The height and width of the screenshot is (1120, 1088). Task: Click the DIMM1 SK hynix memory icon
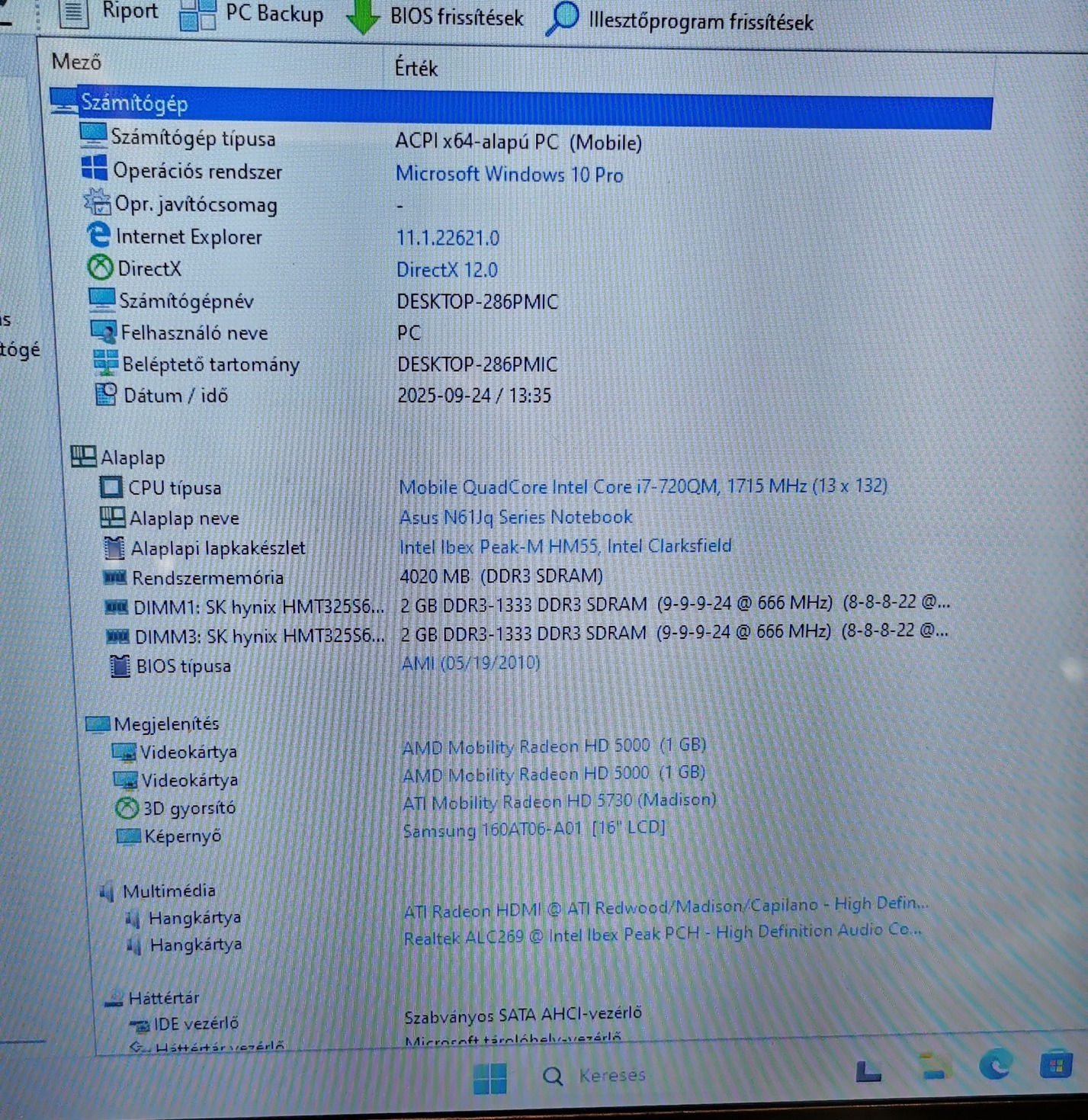pos(117,607)
